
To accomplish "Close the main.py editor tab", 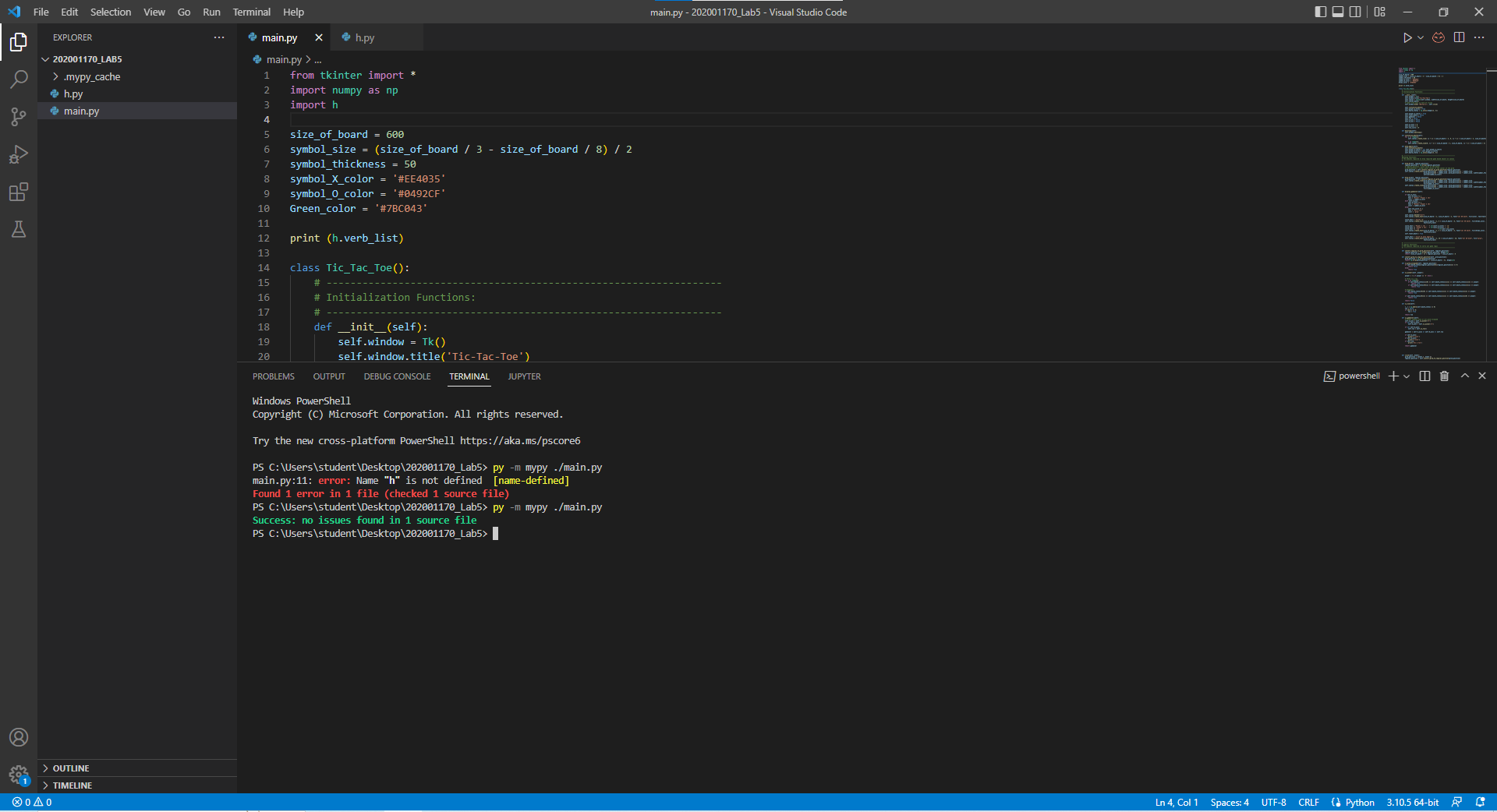I will (319, 37).
